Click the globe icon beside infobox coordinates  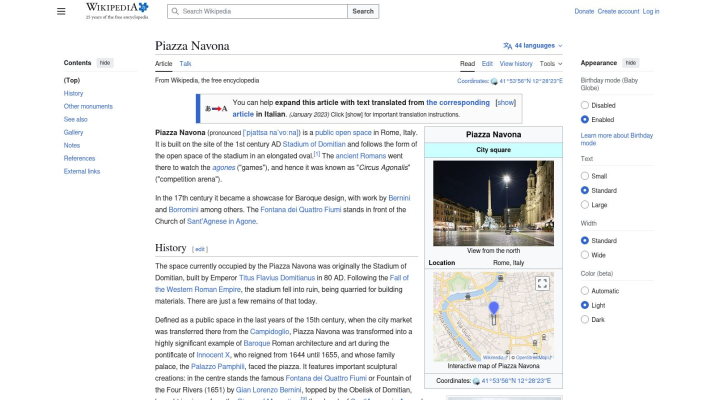[x=476, y=381]
